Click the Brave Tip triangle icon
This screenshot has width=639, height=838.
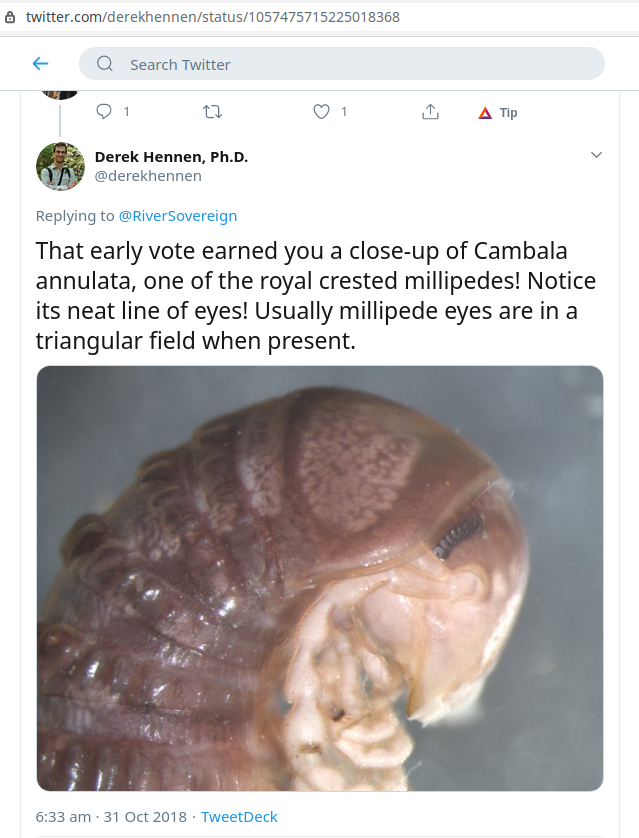tap(485, 113)
